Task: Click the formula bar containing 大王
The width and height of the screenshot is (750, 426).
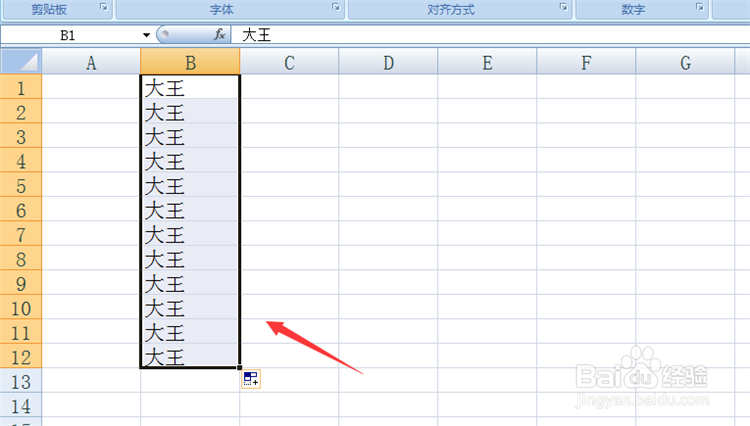Action: pos(490,35)
